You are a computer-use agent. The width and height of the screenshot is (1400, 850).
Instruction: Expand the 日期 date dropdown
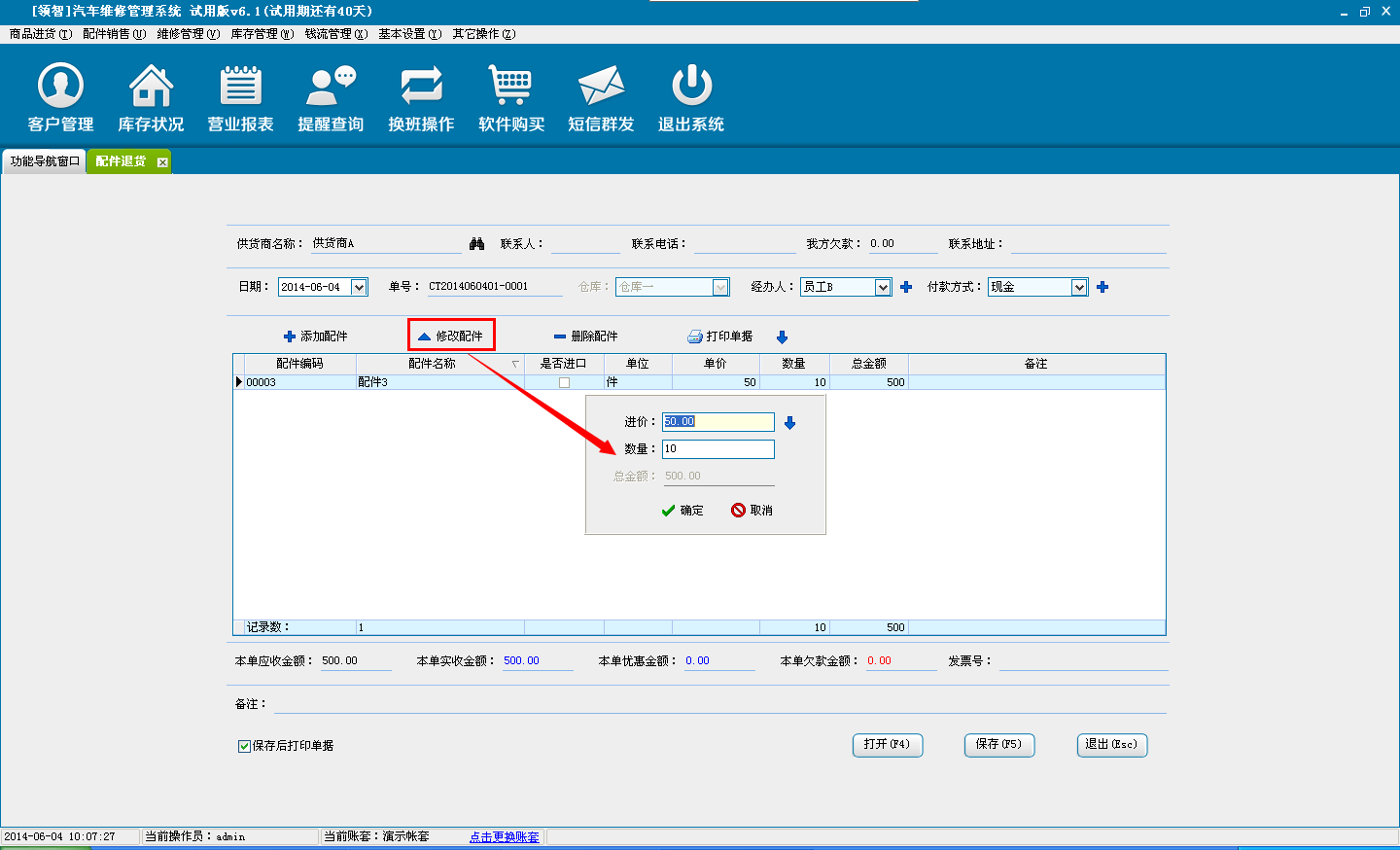pyautogui.click(x=359, y=287)
